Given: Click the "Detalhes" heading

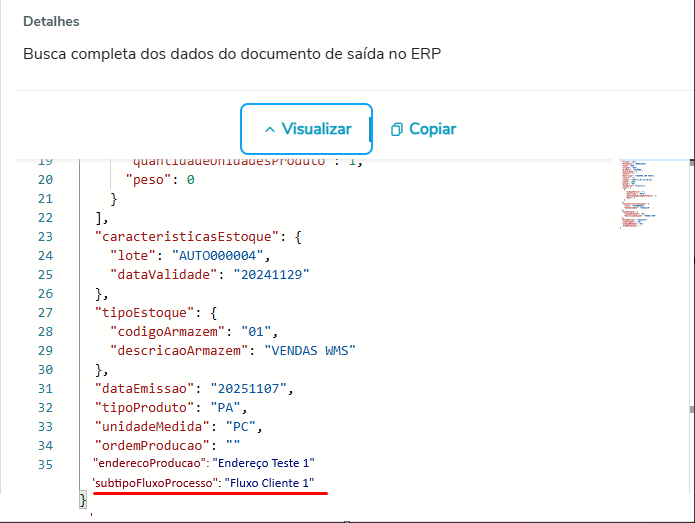Looking at the screenshot, I should tap(51, 21).
